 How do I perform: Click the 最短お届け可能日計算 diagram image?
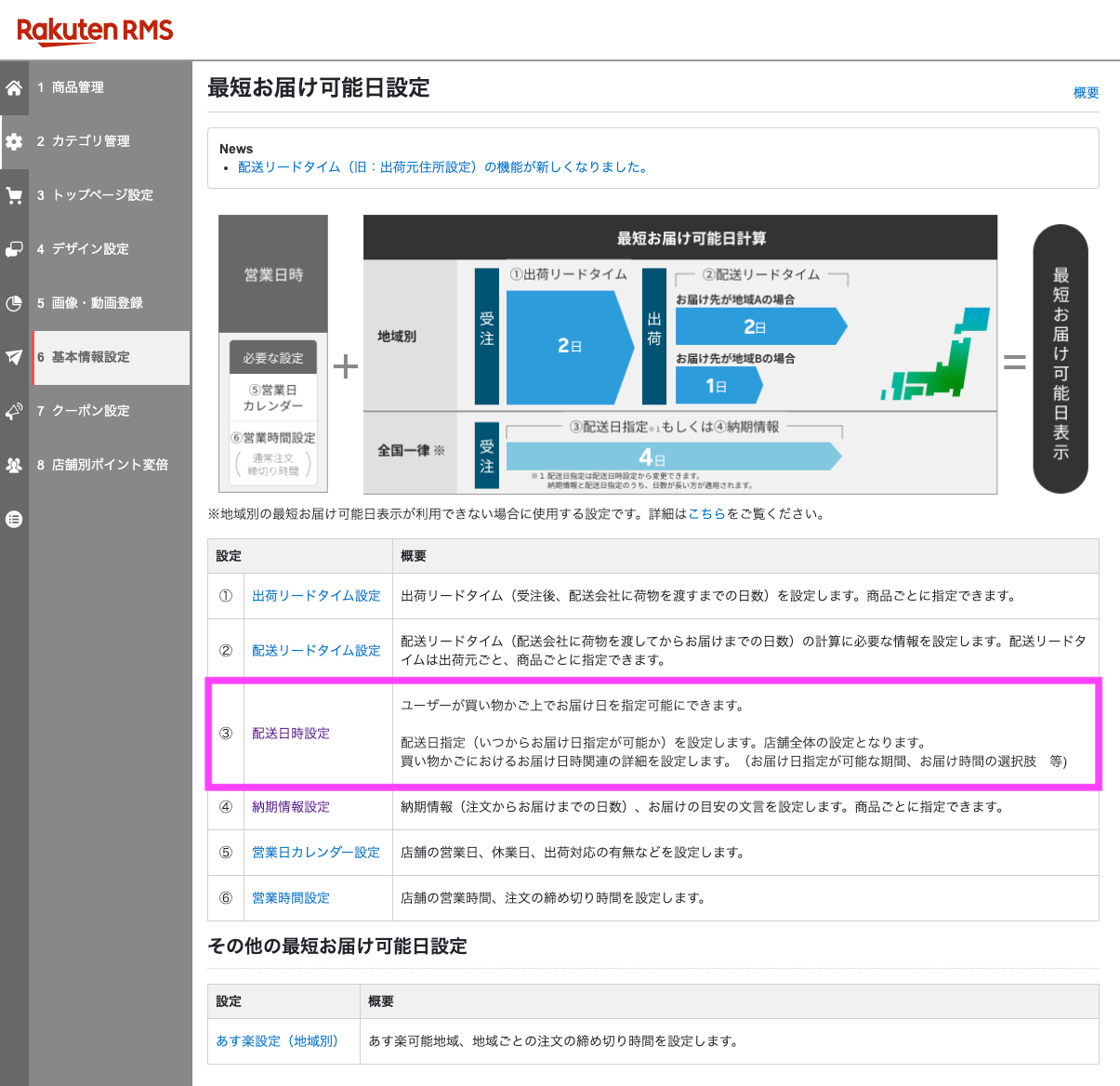tap(679, 354)
